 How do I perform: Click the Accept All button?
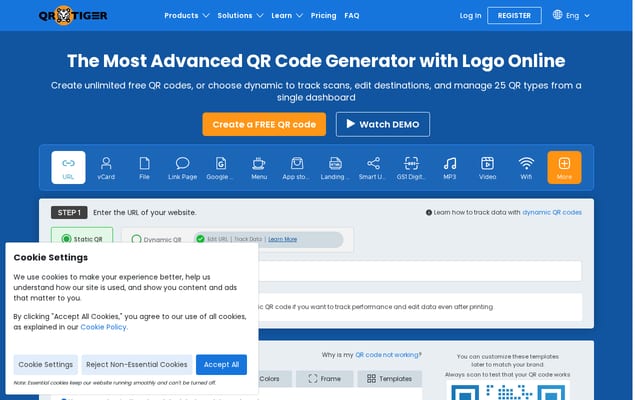click(x=221, y=364)
